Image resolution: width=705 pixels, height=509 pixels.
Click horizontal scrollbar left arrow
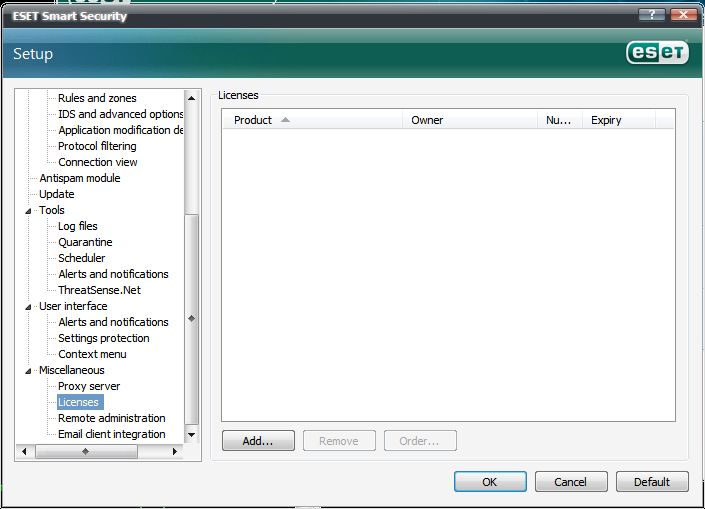(24, 451)
